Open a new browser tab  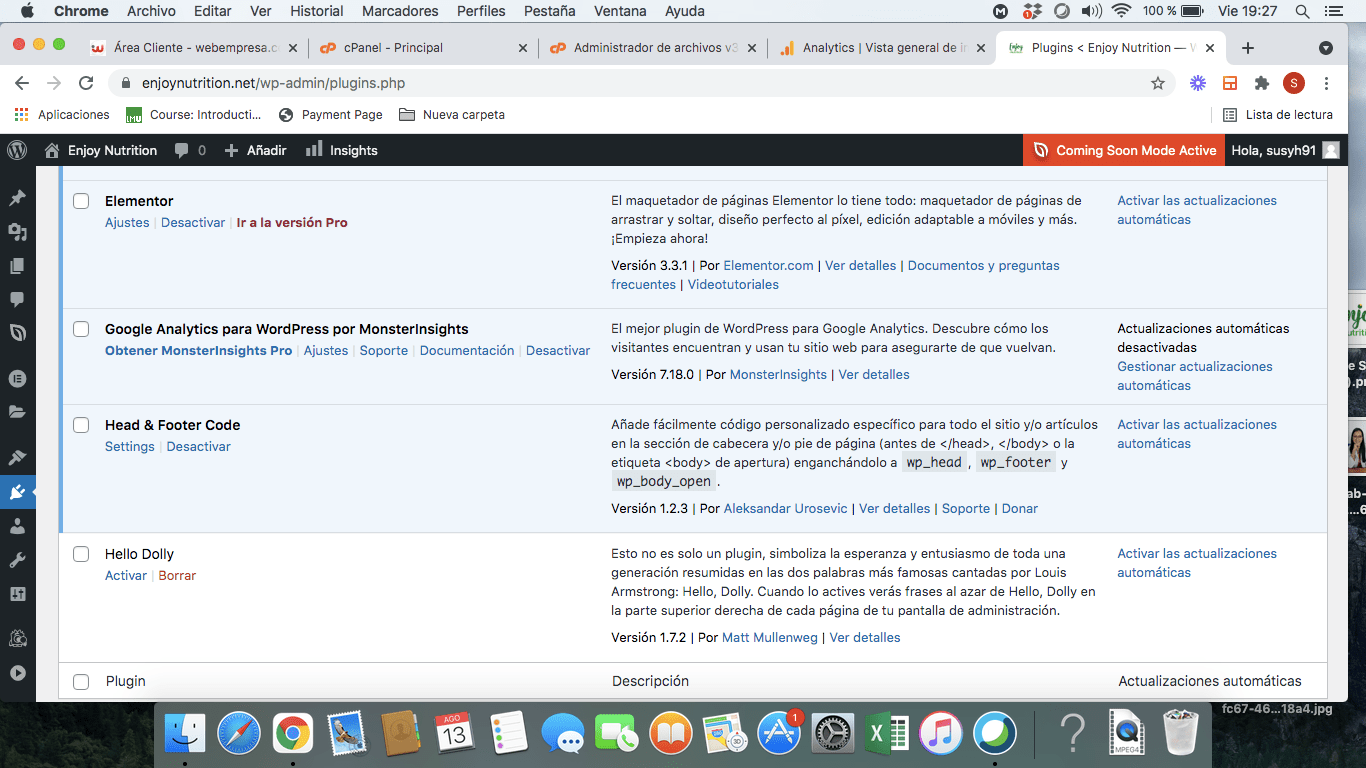click(1248, 48)
